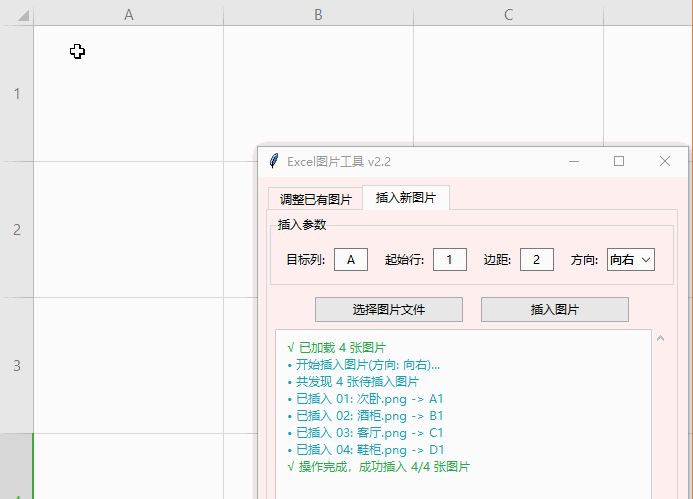Image resolution: width=693 pixels, height=499 pixels.
Task: Click the log scrollbar up arrow
Action: [x=661, y=339]
